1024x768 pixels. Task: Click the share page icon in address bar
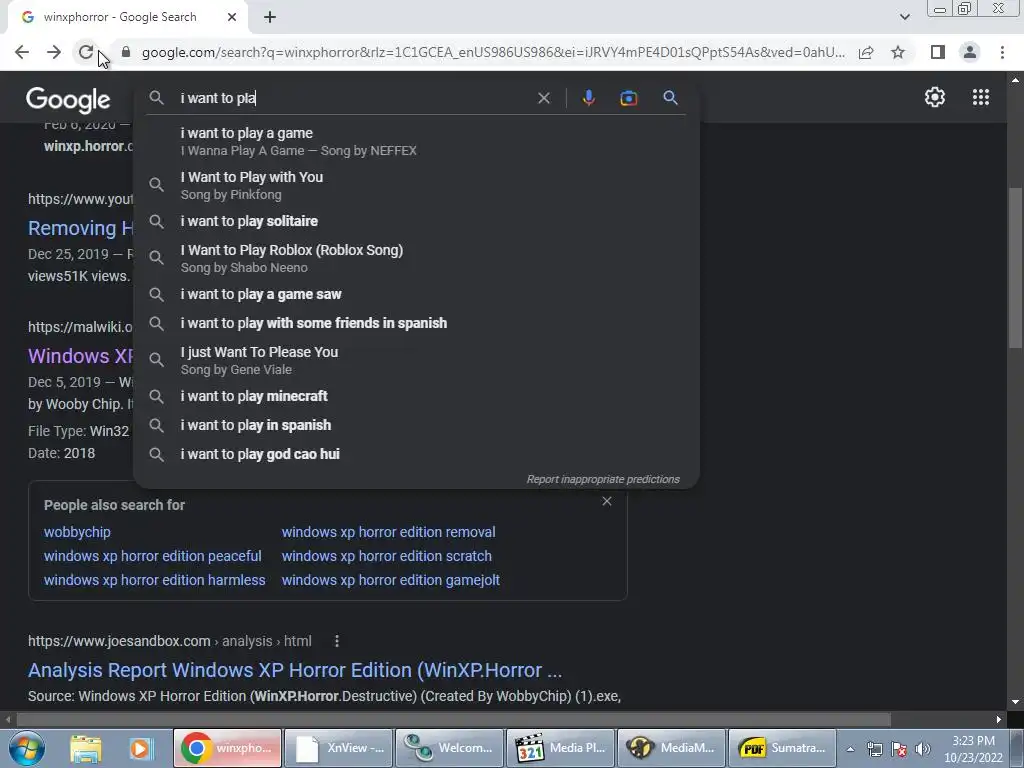(x=866, y=52)
